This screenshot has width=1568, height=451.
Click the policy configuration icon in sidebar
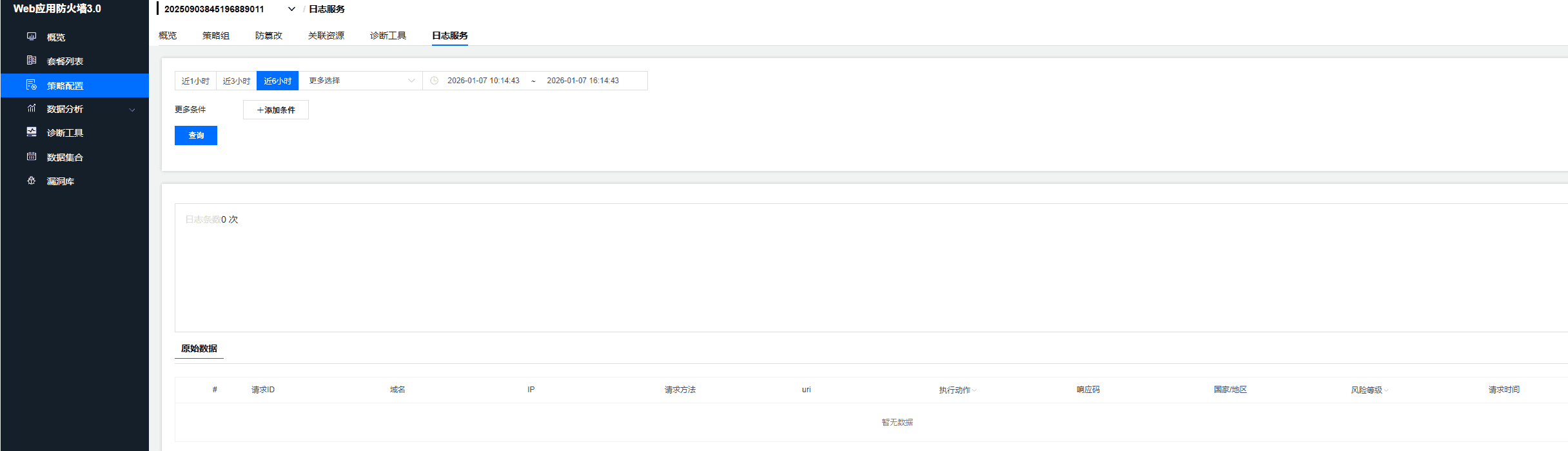(31, 85)
